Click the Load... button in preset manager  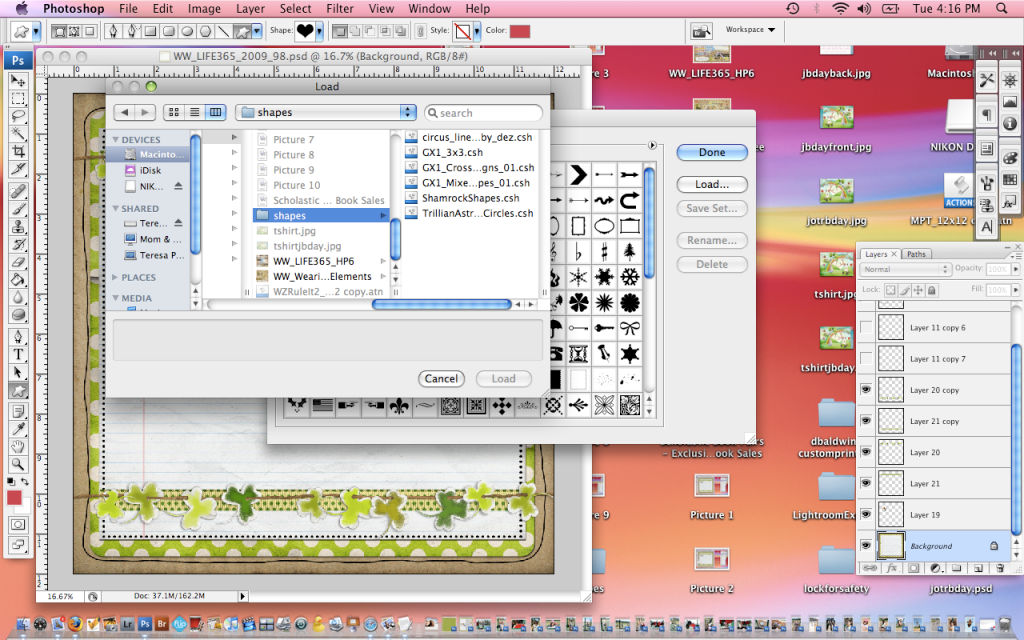(712, 184)
